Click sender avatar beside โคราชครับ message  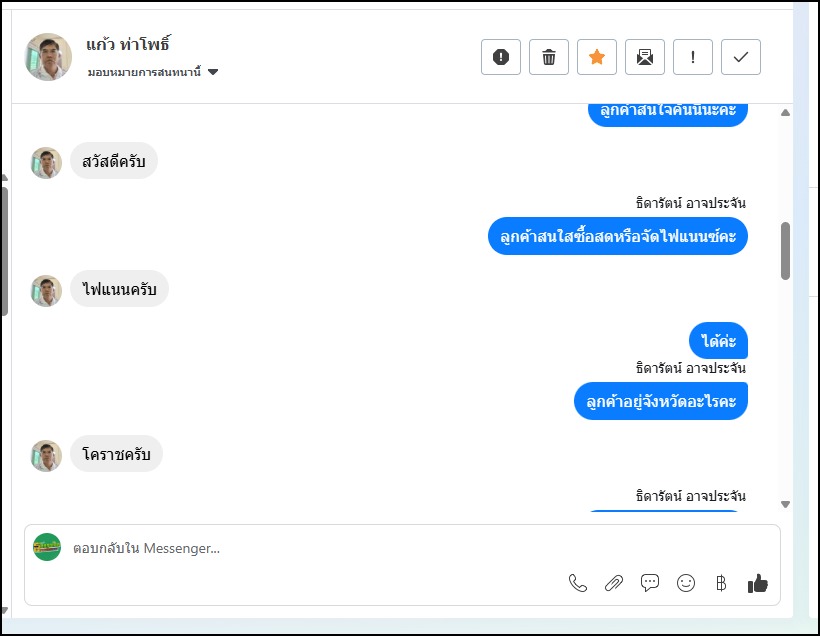coord(46,456)
